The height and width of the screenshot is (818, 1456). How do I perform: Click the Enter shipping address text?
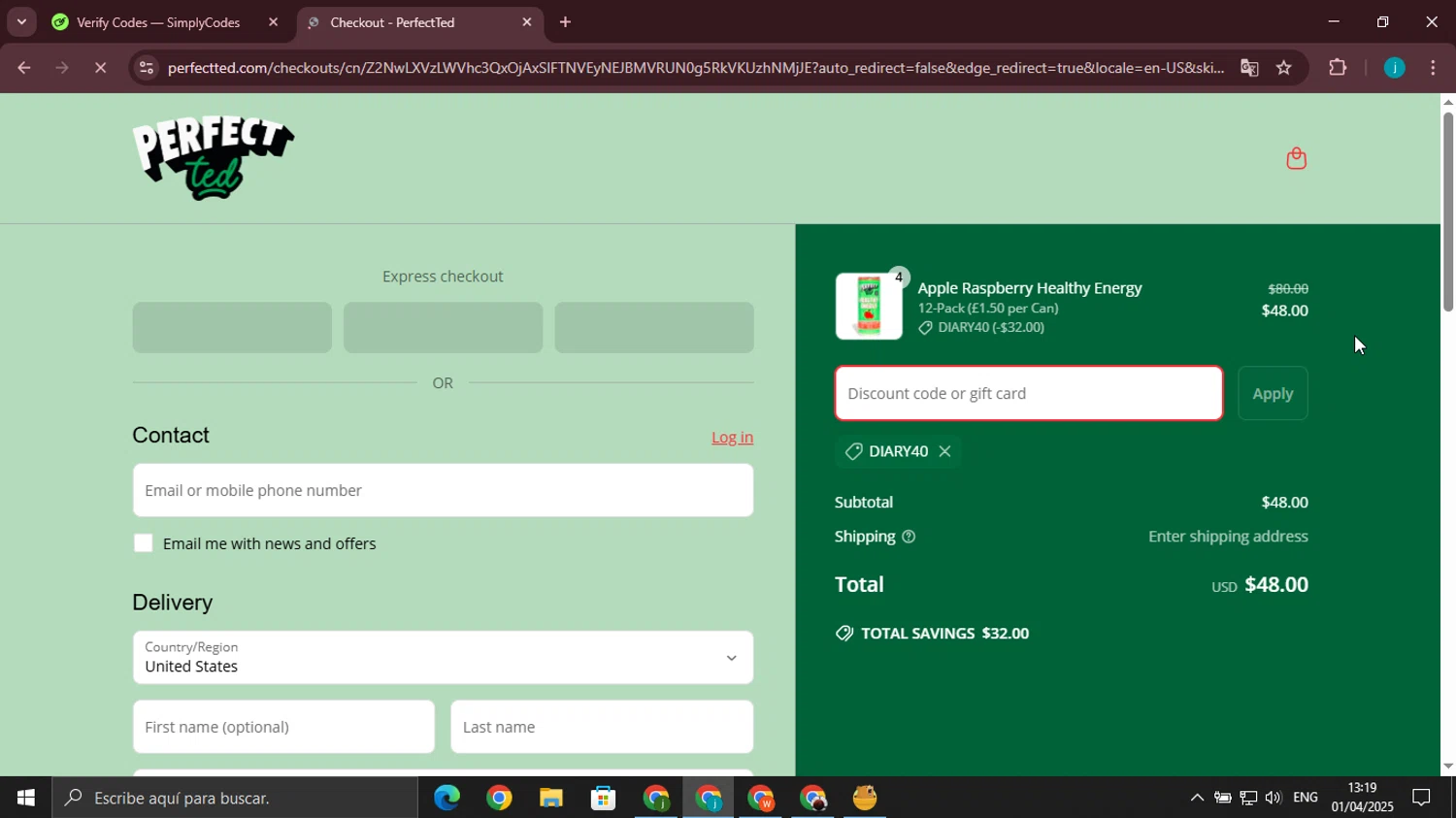pyautogui.click(x=1228, y=537)
